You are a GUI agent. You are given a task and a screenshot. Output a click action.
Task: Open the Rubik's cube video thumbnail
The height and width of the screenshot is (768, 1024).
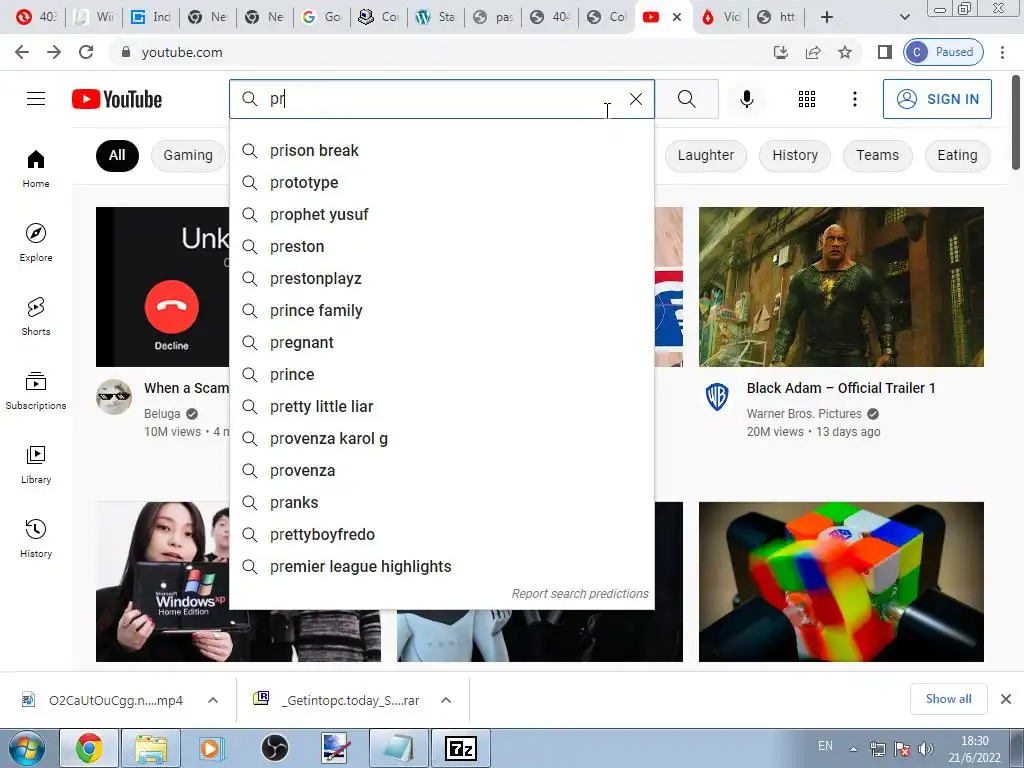(841, 581)
